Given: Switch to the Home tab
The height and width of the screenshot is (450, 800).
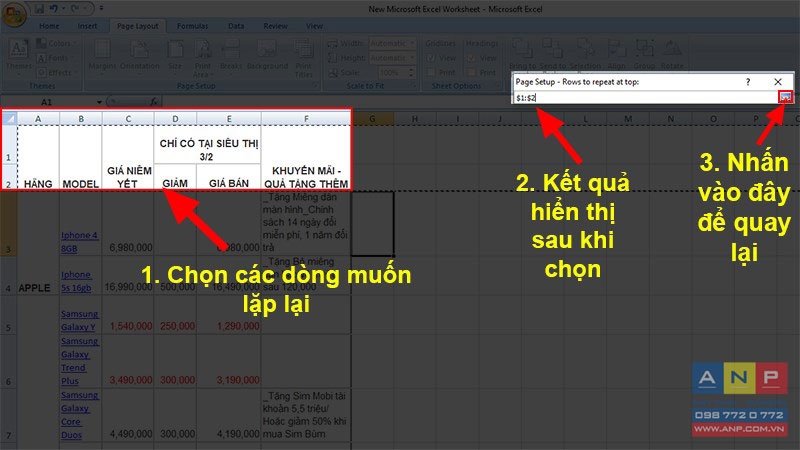Looking at the screenshot, I should [x=49, y=26].
